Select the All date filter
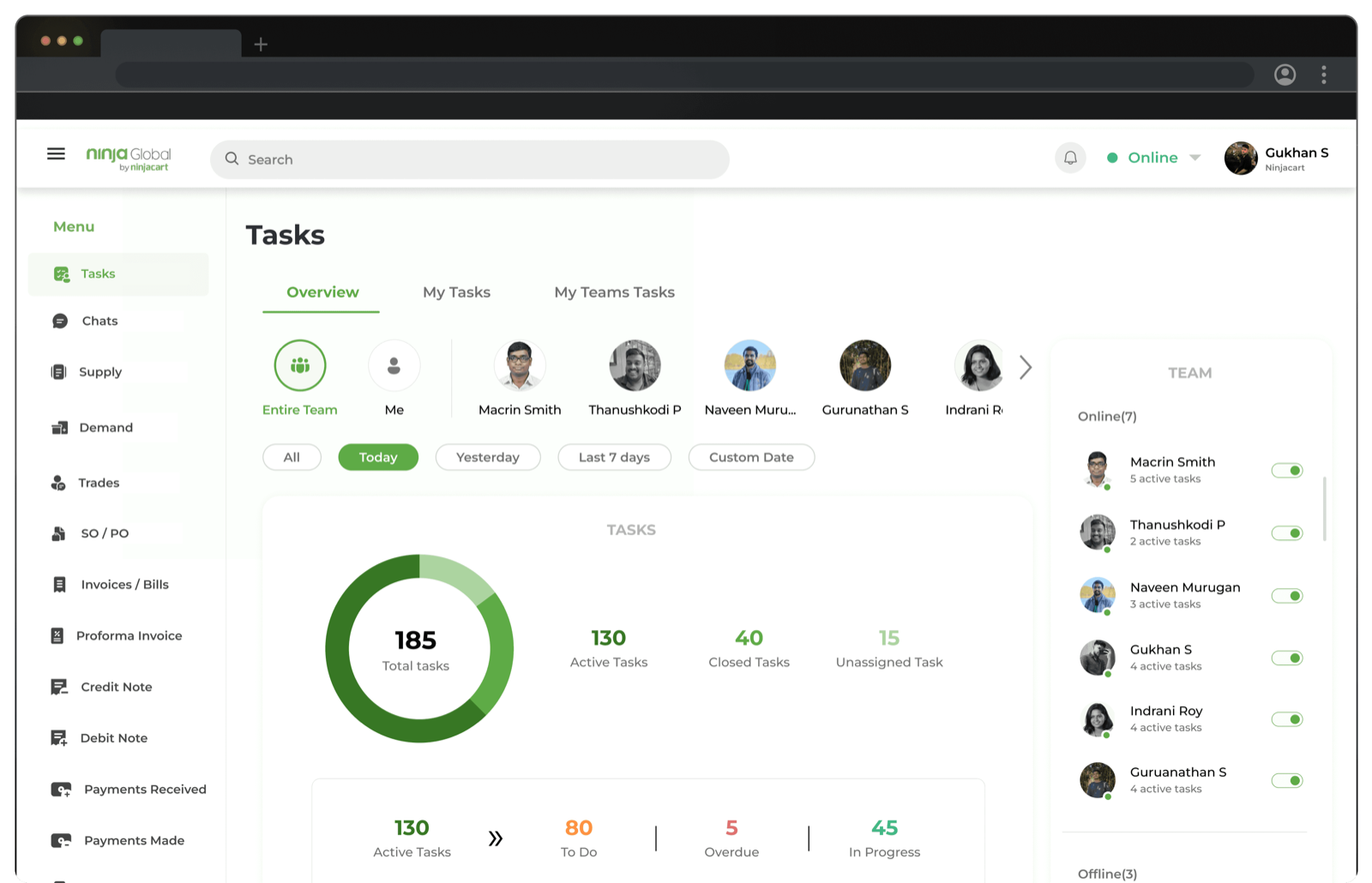The width and height of the screenshot is (1372, 883). click(x=292, y=458)
